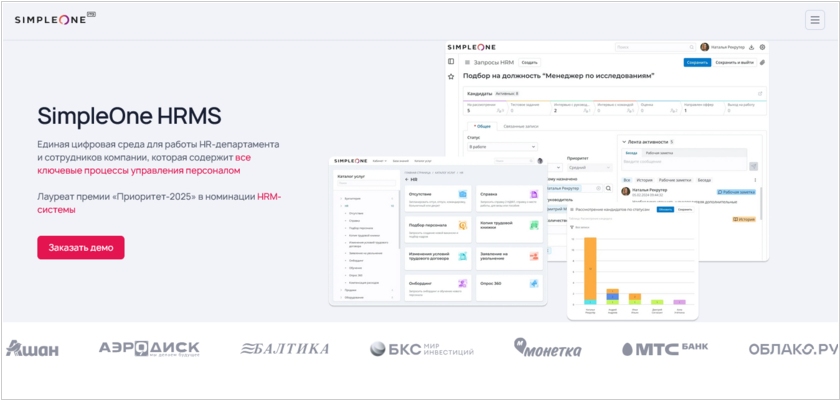Click the search field under Каталог услуг heading

365,183
